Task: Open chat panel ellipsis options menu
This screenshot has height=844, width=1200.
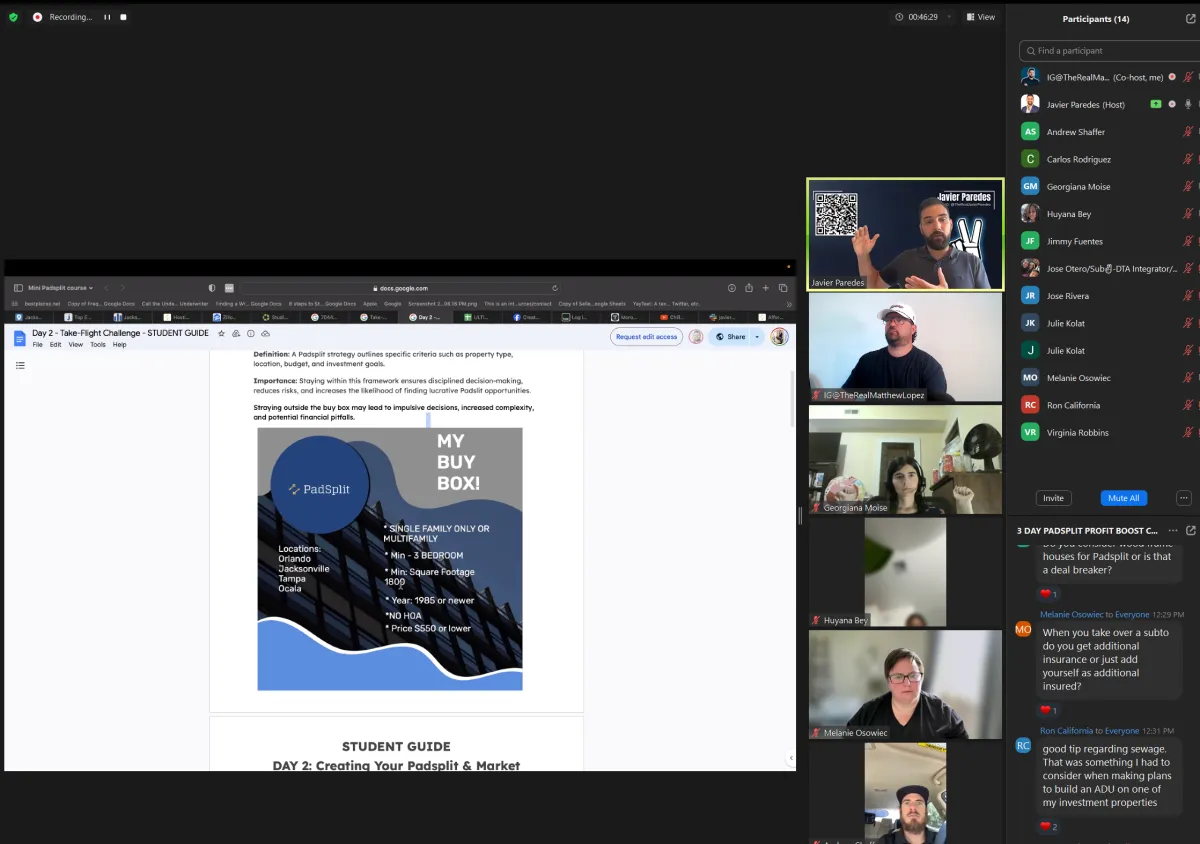Action: pos(1173,530)
